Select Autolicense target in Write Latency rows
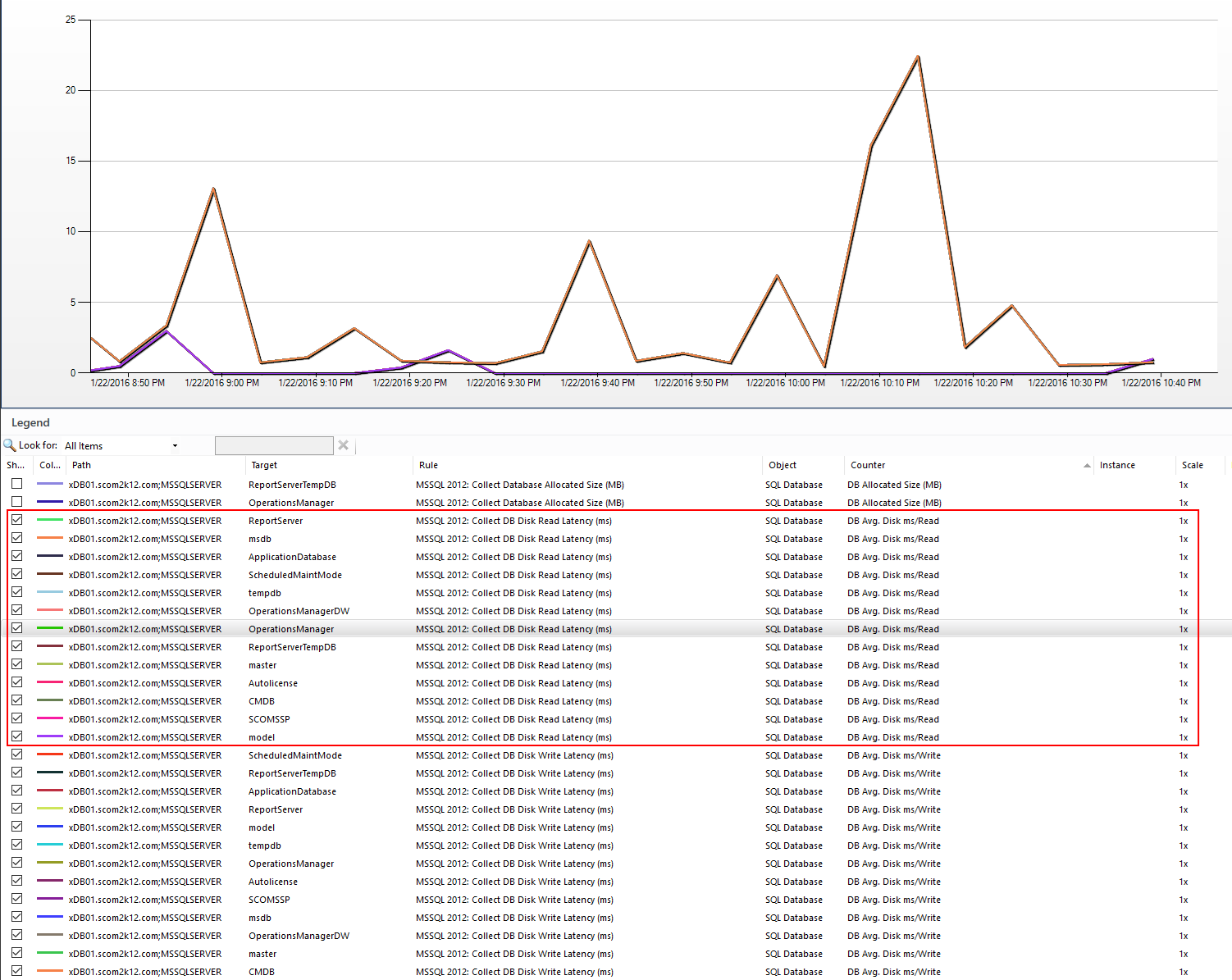Screen dimensions: 1232x980 [x=273, y=882]
